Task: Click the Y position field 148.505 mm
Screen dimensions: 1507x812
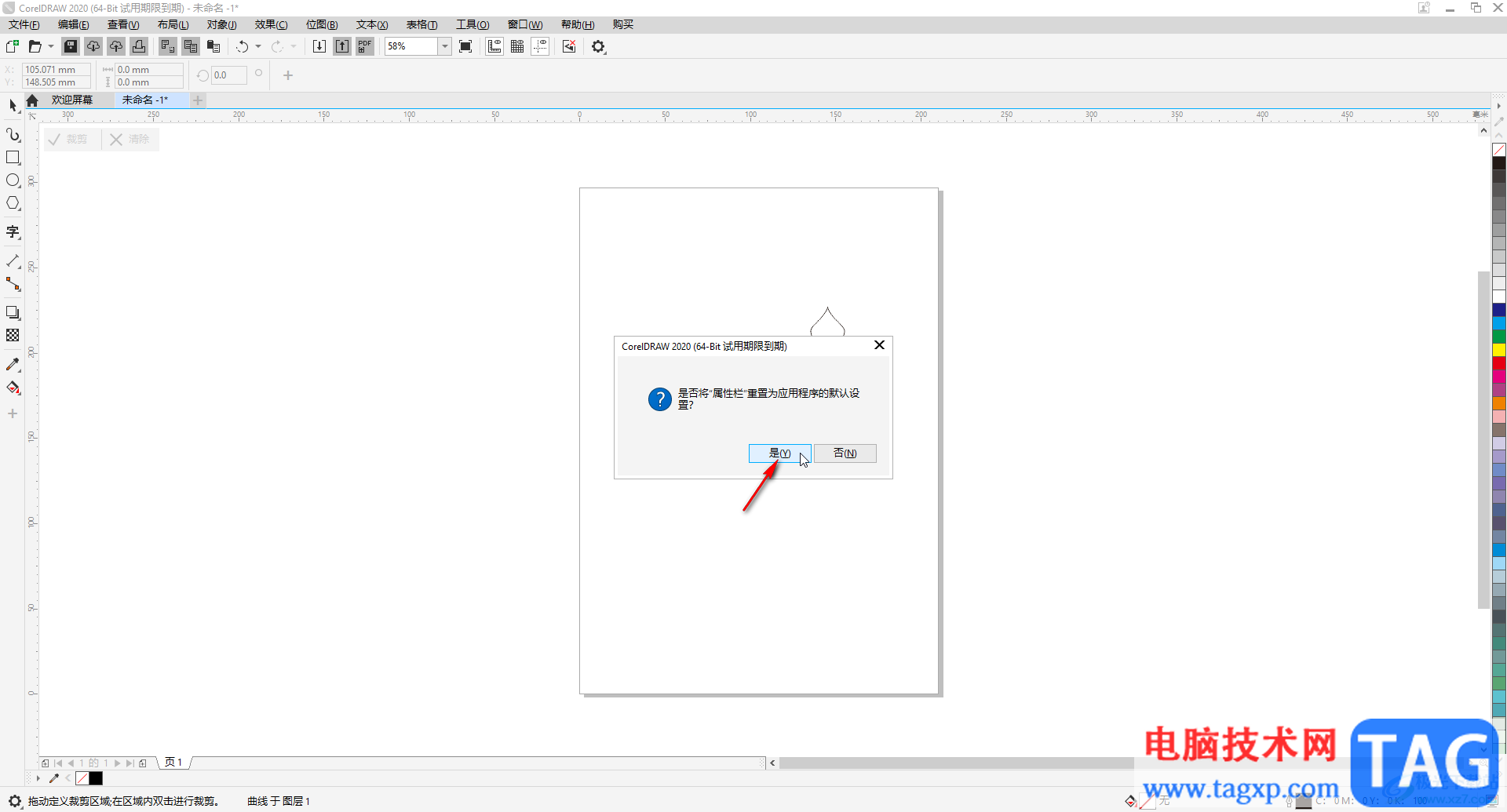Action: pos(56,82)
